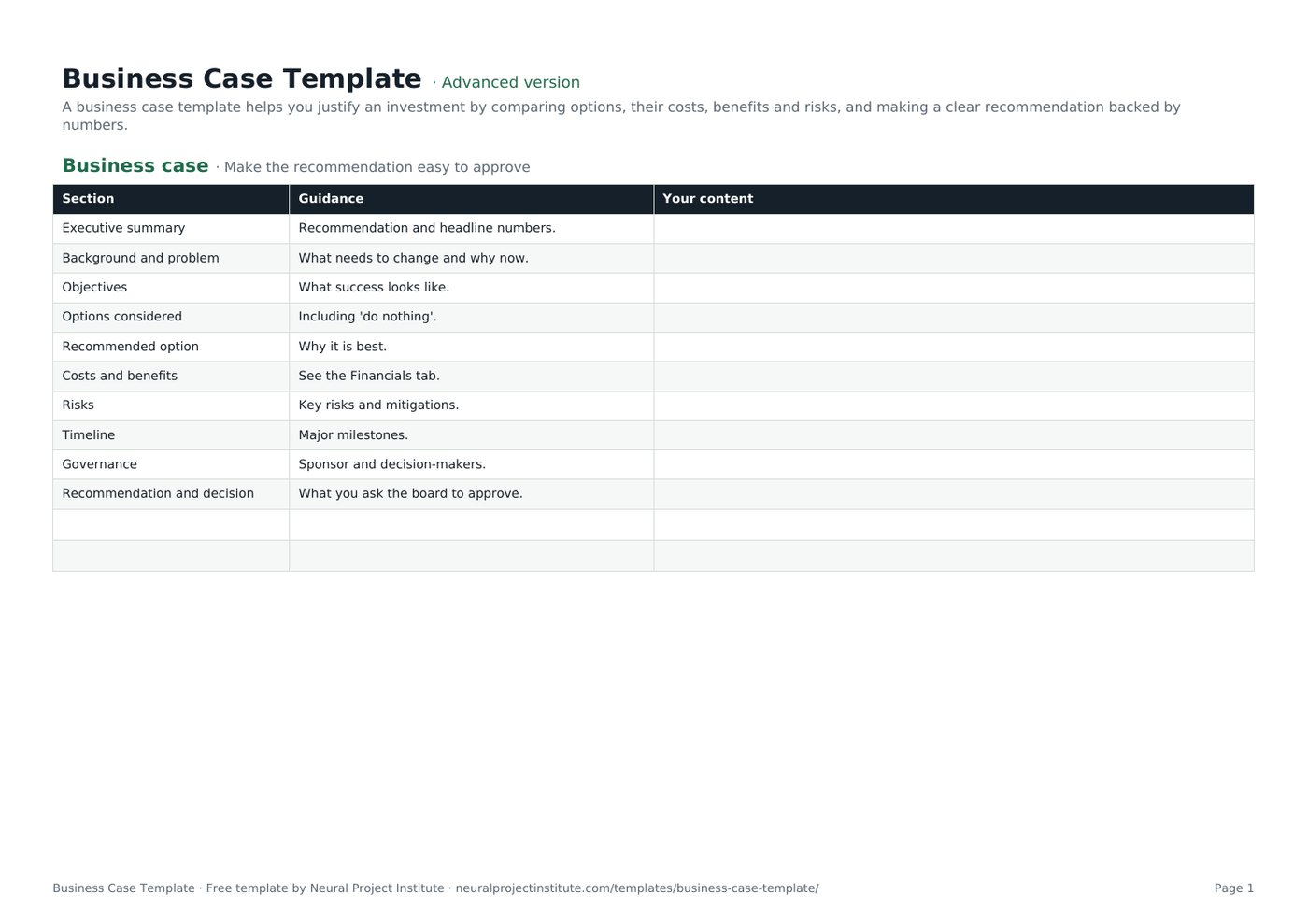The image size is (1308, 924).
Task: Click the 'Recommendation and decision' cell
Action: [x=171, y=494]
